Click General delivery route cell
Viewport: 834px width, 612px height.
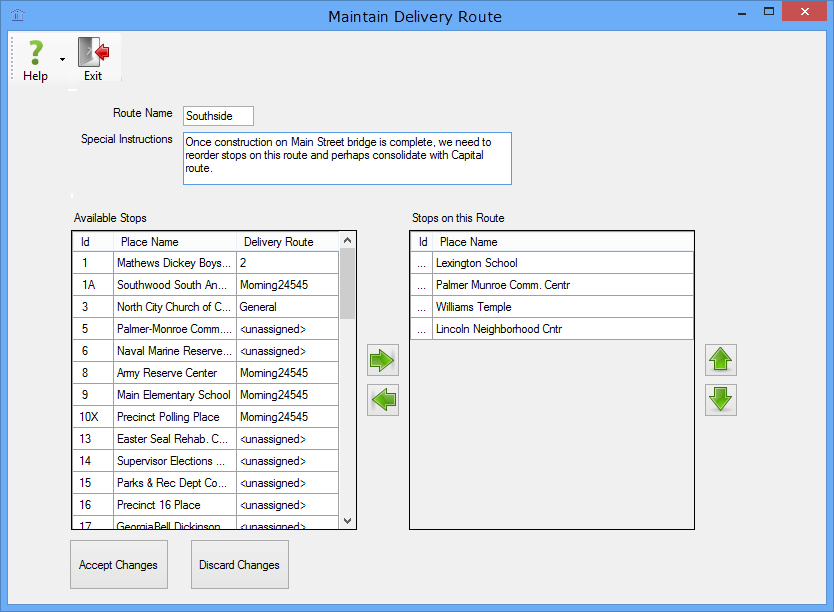(x=287, y=307)
